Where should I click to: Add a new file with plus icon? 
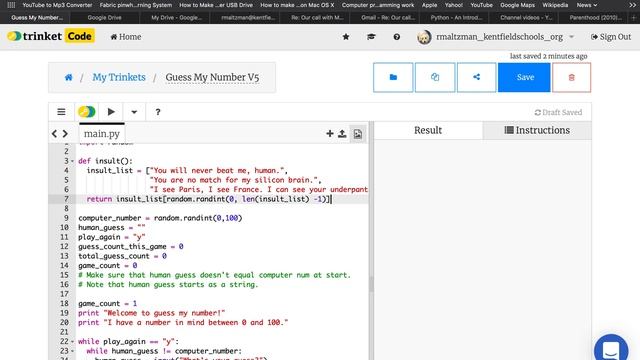[x=330, y=133]
